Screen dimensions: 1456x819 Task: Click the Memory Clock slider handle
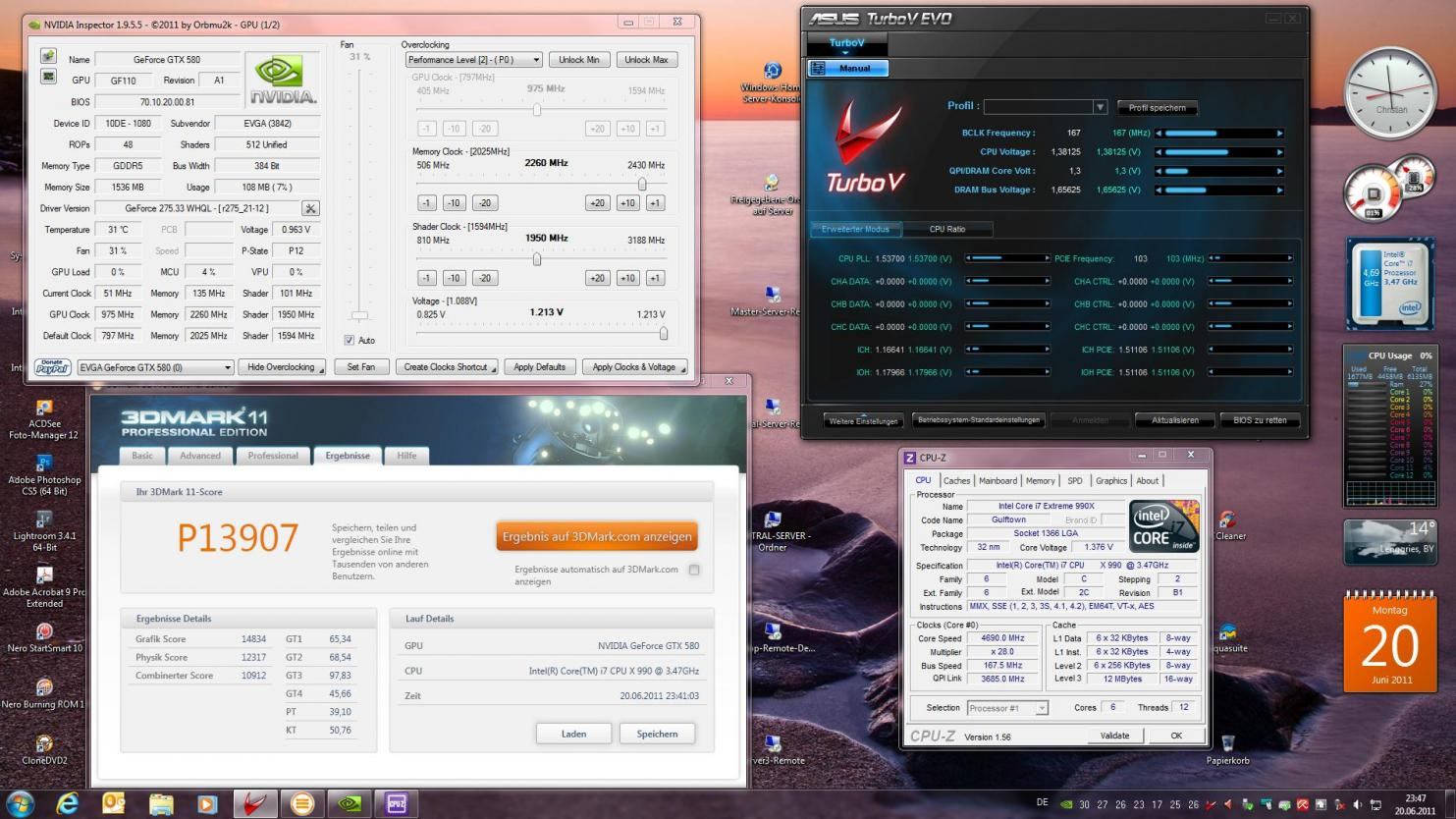click(642, 184)
